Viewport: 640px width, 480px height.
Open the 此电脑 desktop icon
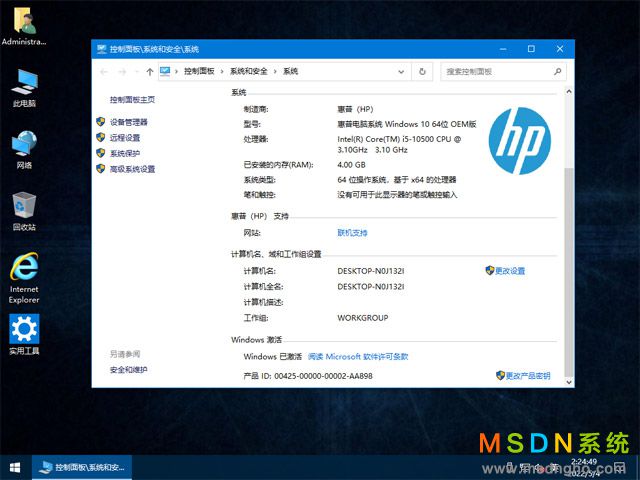[x=24, y=88]
